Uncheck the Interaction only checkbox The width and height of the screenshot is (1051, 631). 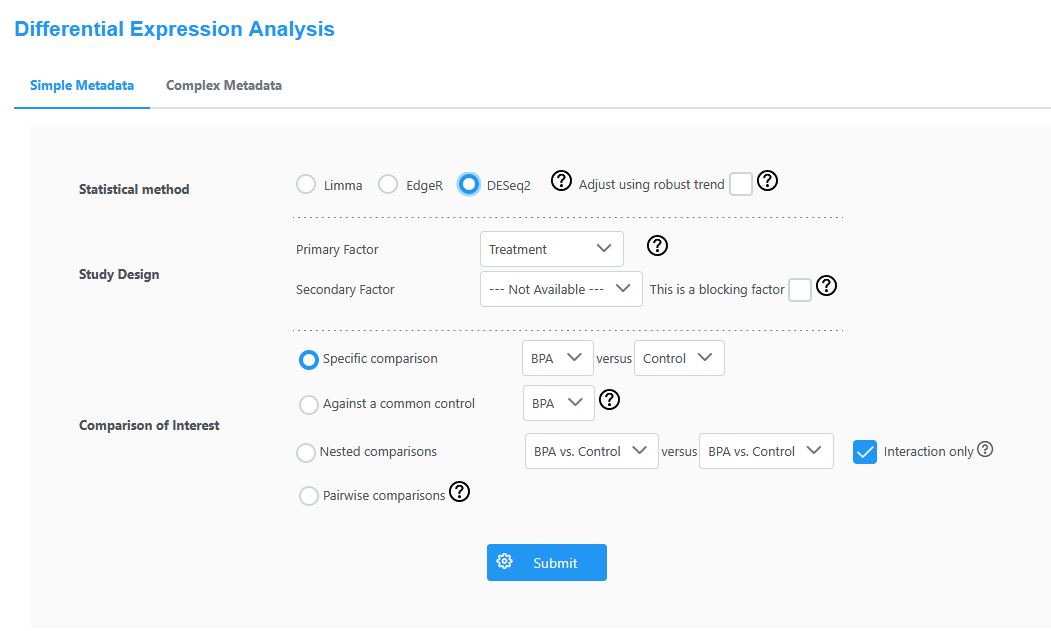(865, 452)
